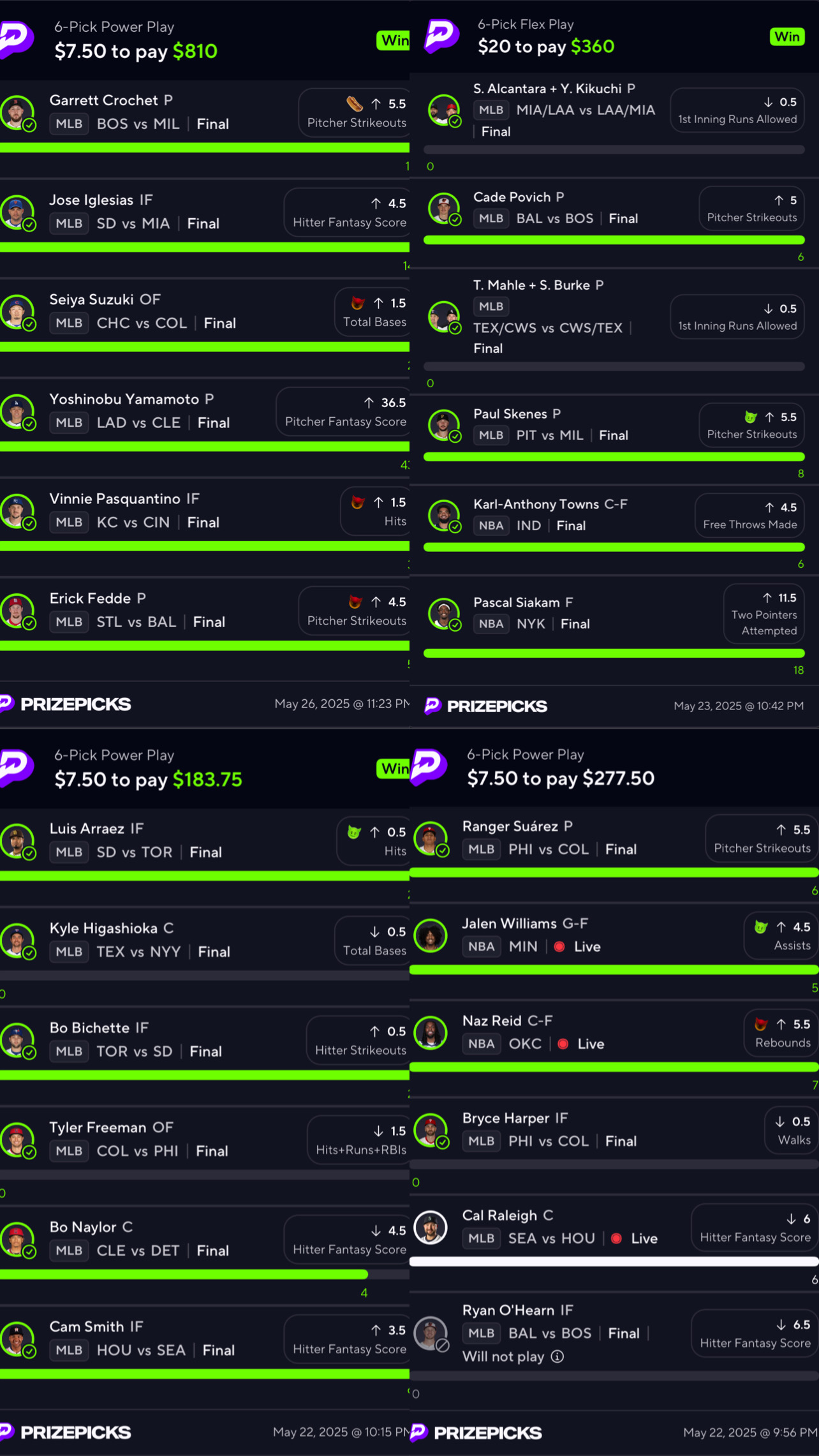Image resolution: width=819 pixels, height=1456 pixels.
Task: Open Cal Raleigh's Hitter Fantasy Score stat box
Action: [x=755, y=1228]
